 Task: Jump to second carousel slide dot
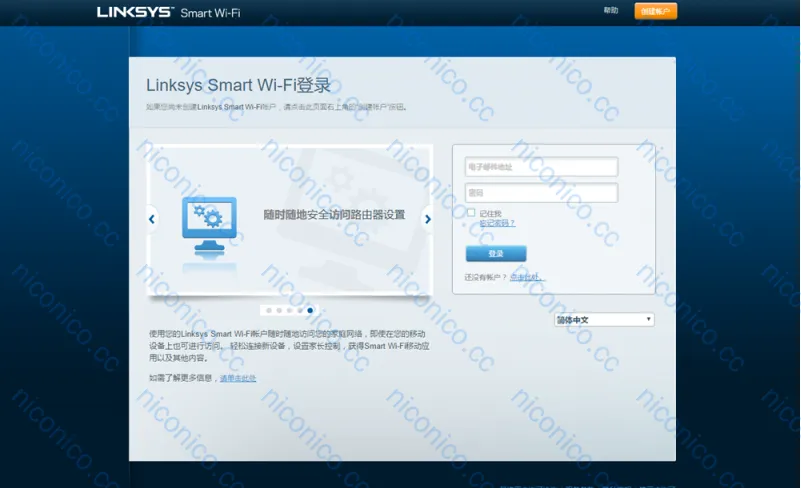pos(279,310)
